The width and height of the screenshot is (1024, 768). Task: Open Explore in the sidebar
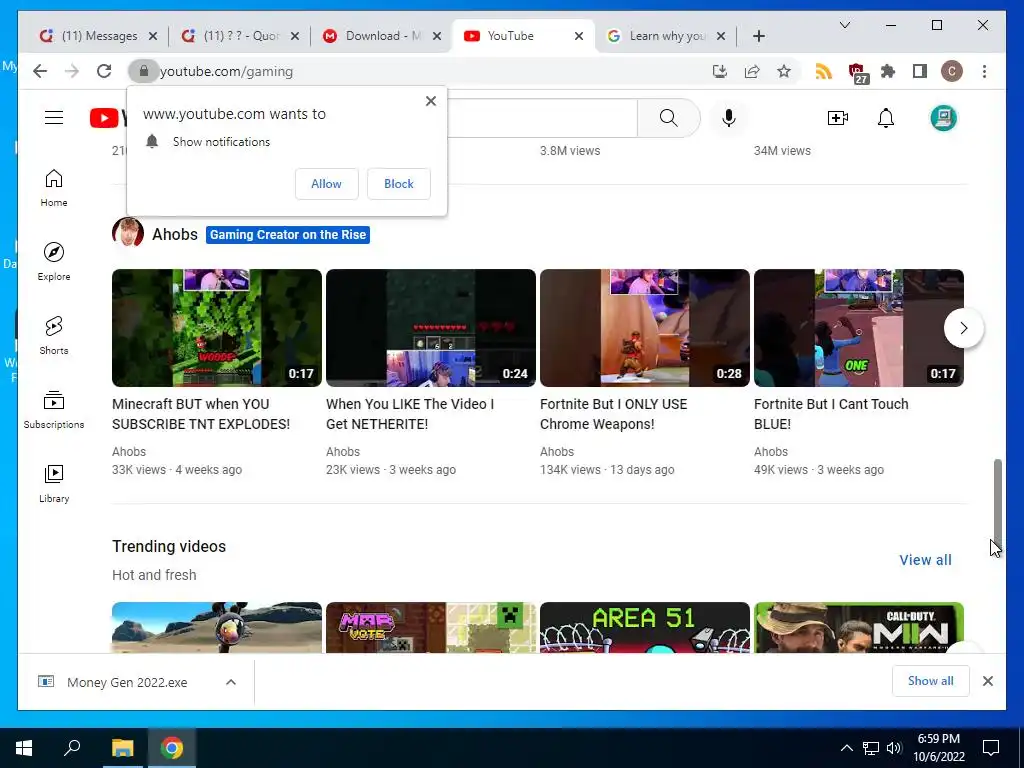[54, 262]
